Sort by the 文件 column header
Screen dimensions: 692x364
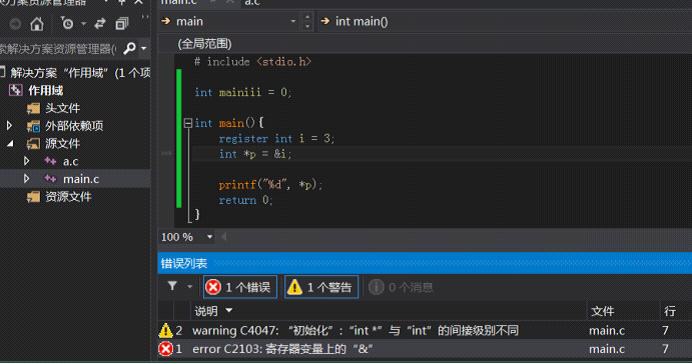tap(602, 311)
